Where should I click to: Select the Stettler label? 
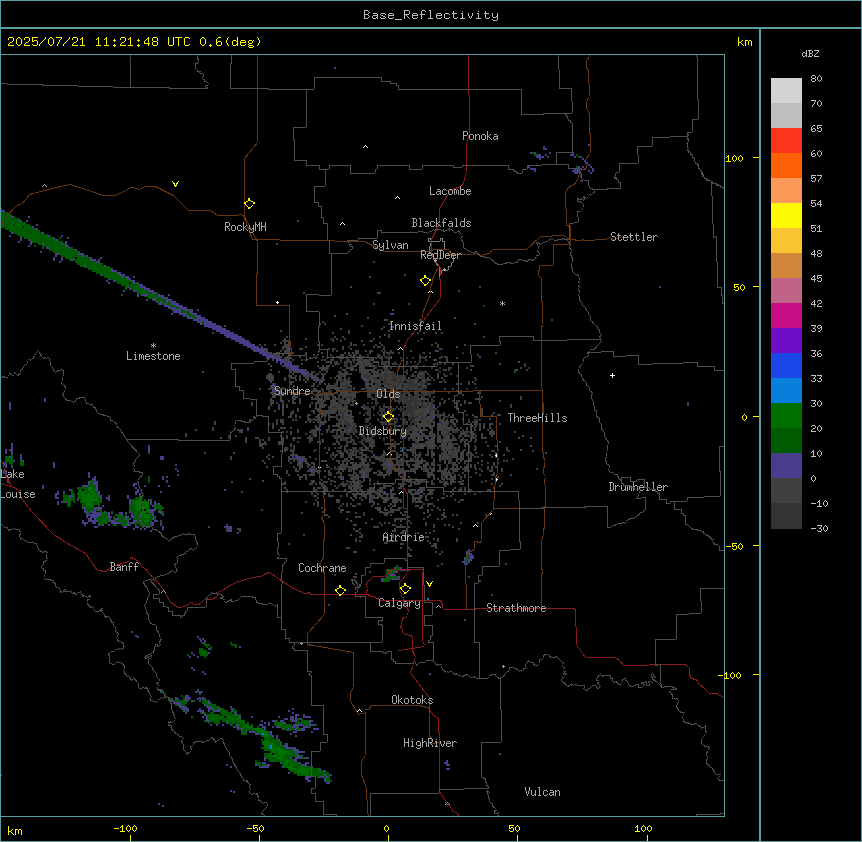pyautogui.click(x=634, y=237)
